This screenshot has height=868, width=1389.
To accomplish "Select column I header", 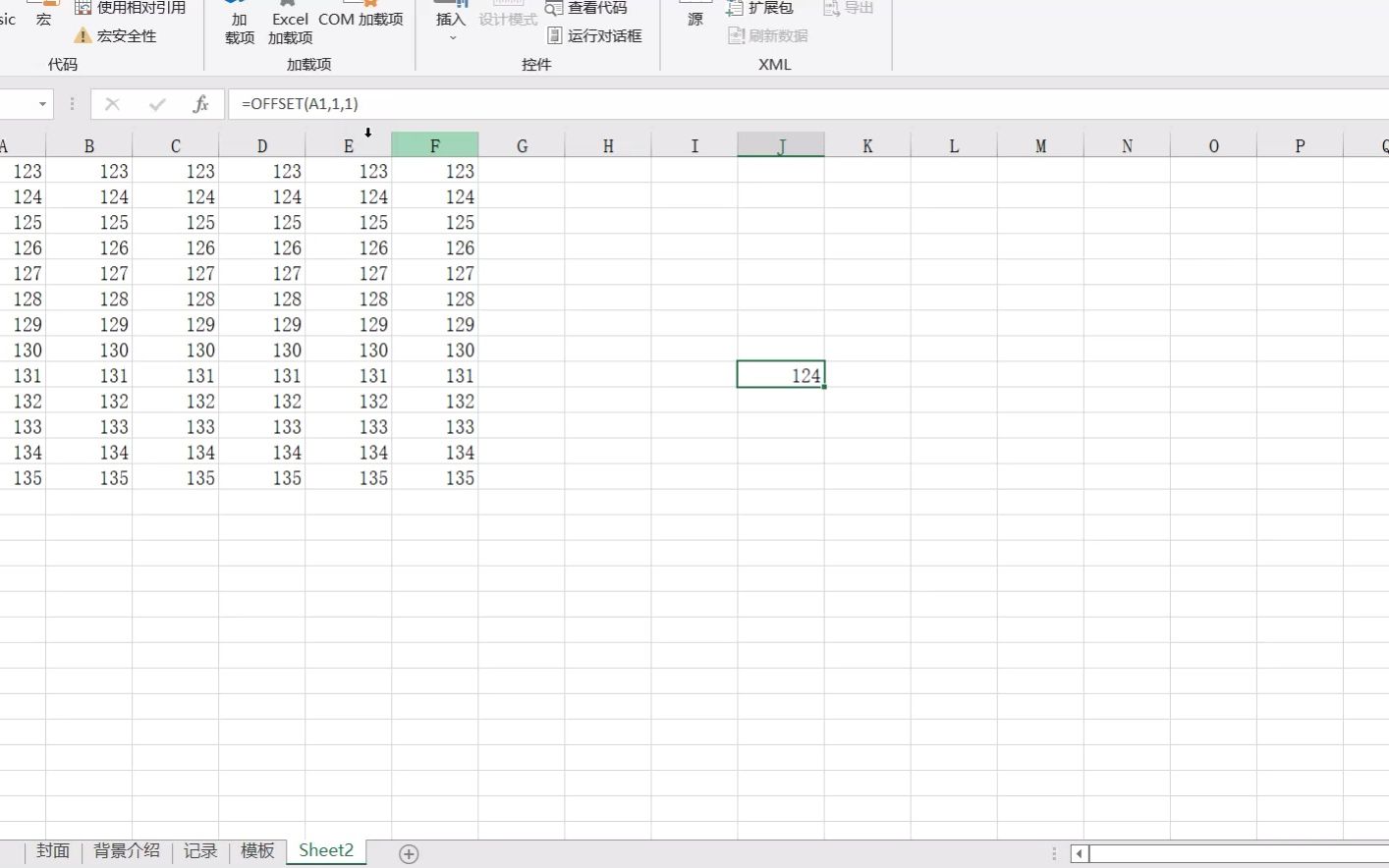I will (x=694, y=145).
